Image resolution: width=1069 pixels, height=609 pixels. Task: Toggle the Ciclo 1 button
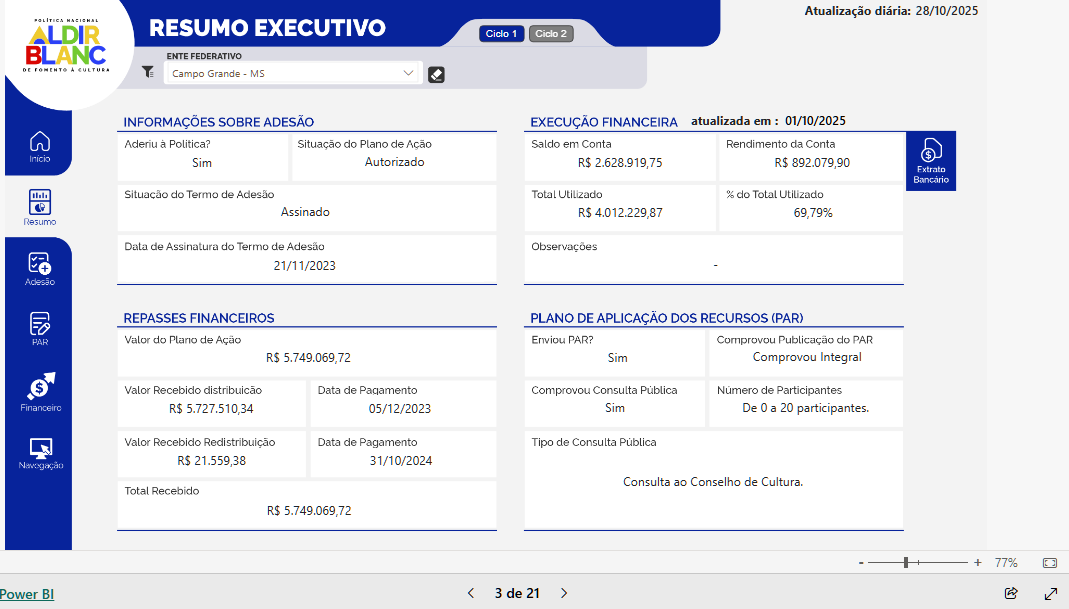click(x=501, y=34)
